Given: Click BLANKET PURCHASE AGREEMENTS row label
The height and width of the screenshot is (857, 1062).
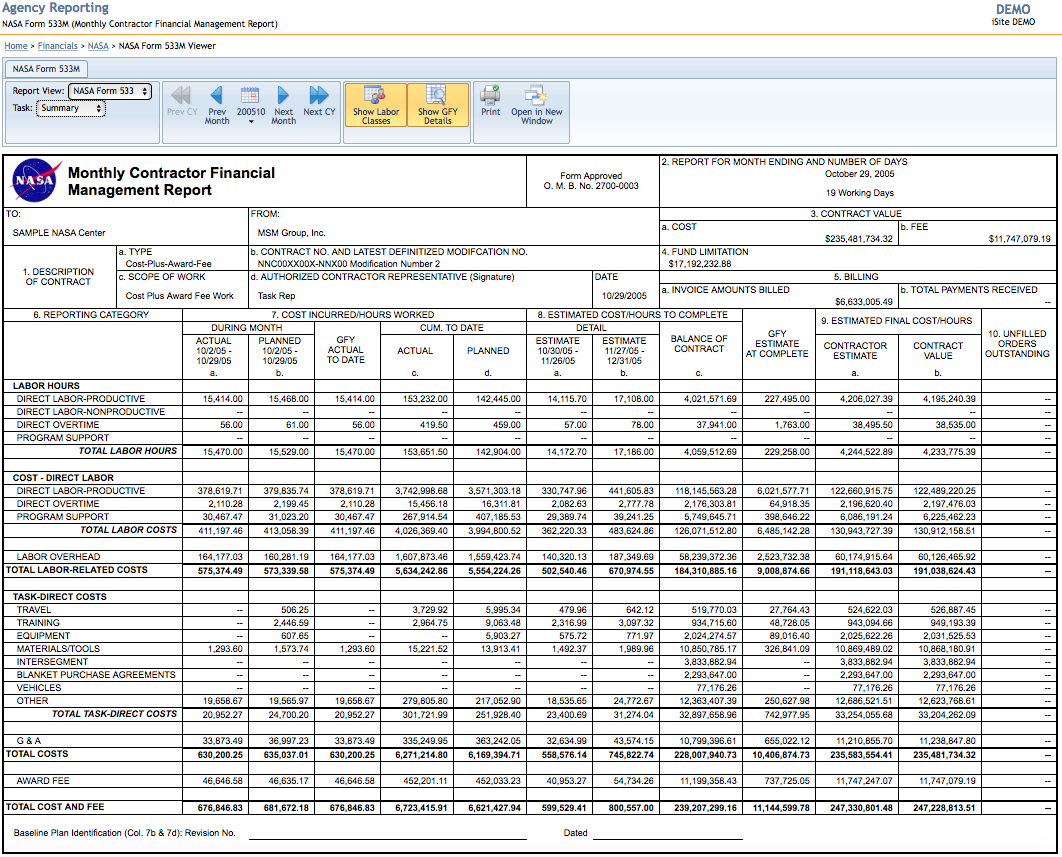Looking at the screenshot, I should pos(96,675).
